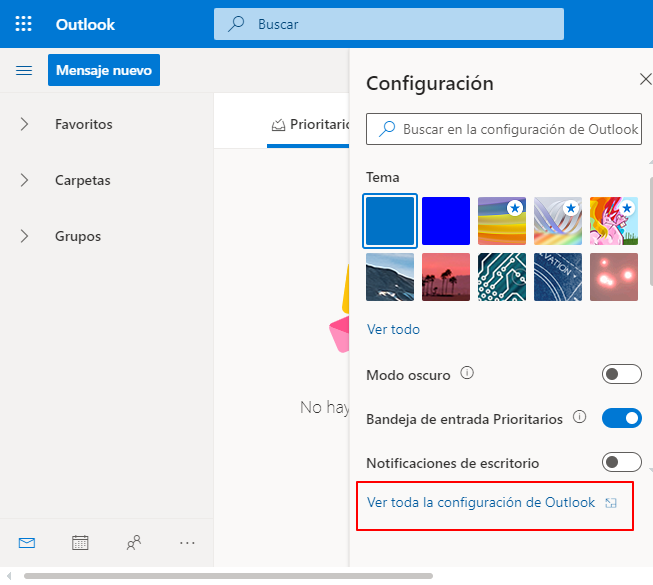Open the People contacts icon

click(134, 543)
